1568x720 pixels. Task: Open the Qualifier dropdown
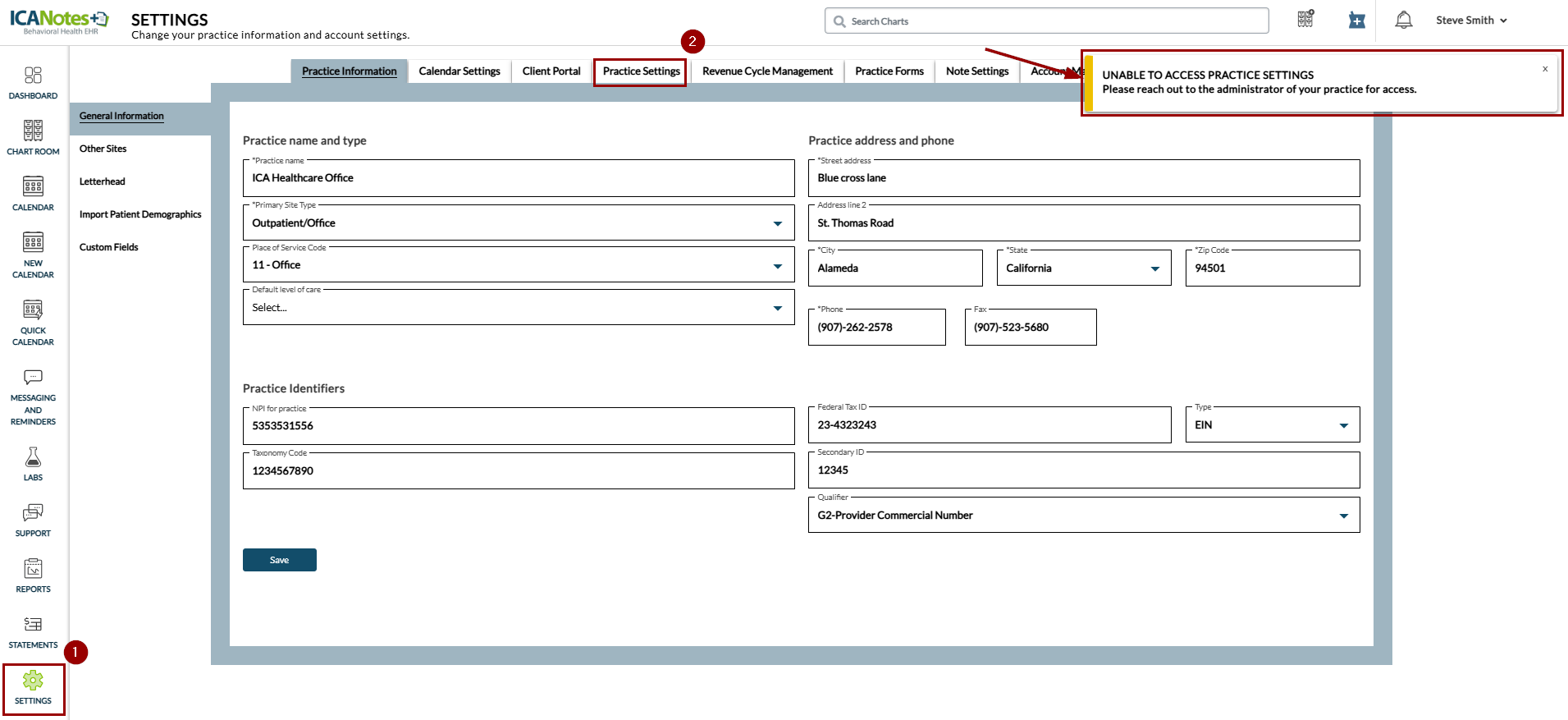click(x=1343, y=516)
